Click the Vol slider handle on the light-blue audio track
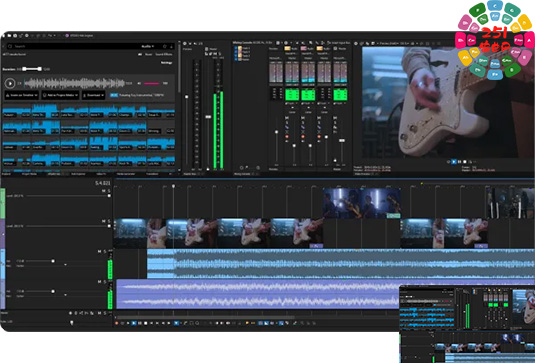 point(53,261)
